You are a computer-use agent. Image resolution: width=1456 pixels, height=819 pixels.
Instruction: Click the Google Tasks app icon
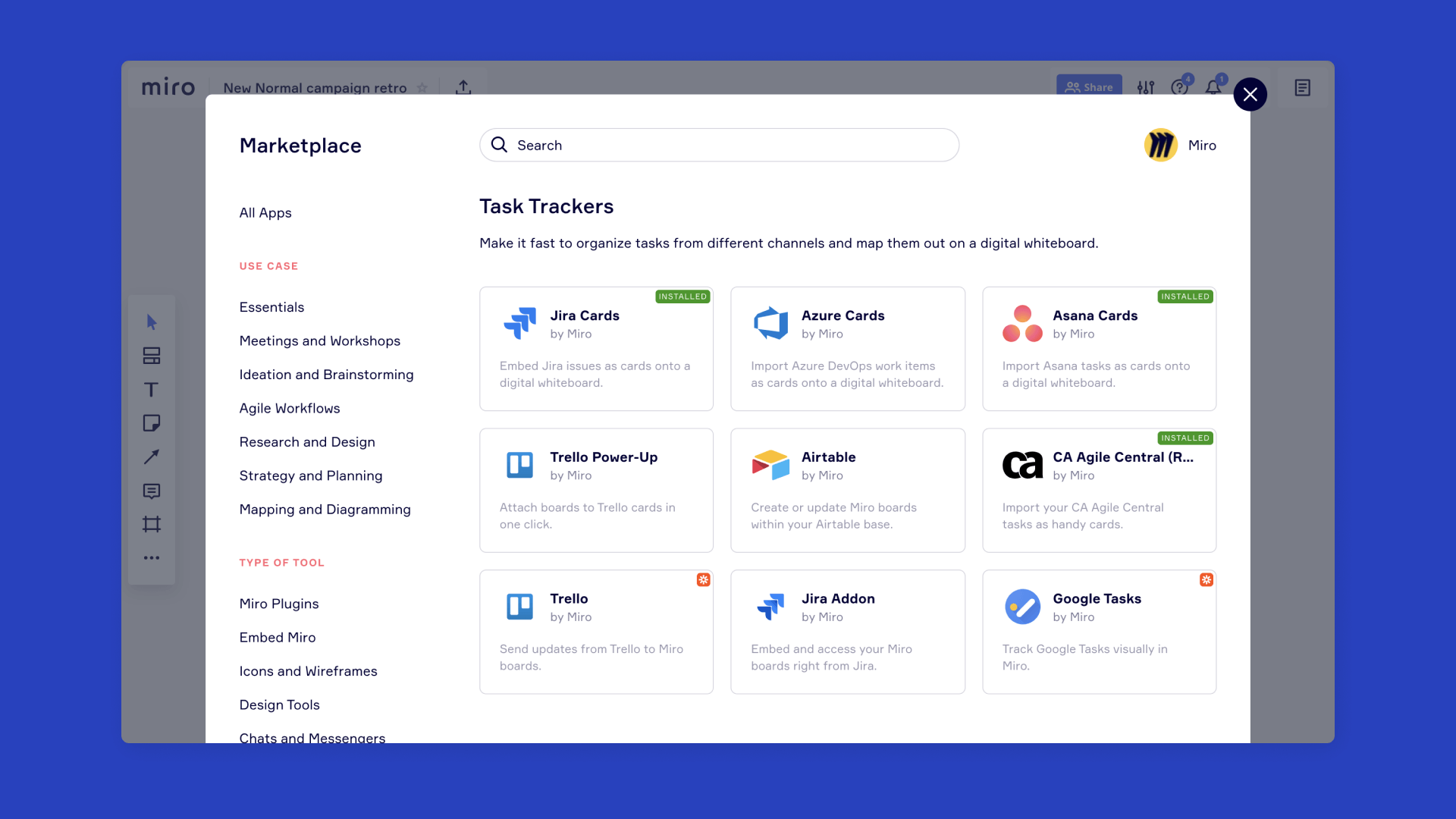[1023, 607]
